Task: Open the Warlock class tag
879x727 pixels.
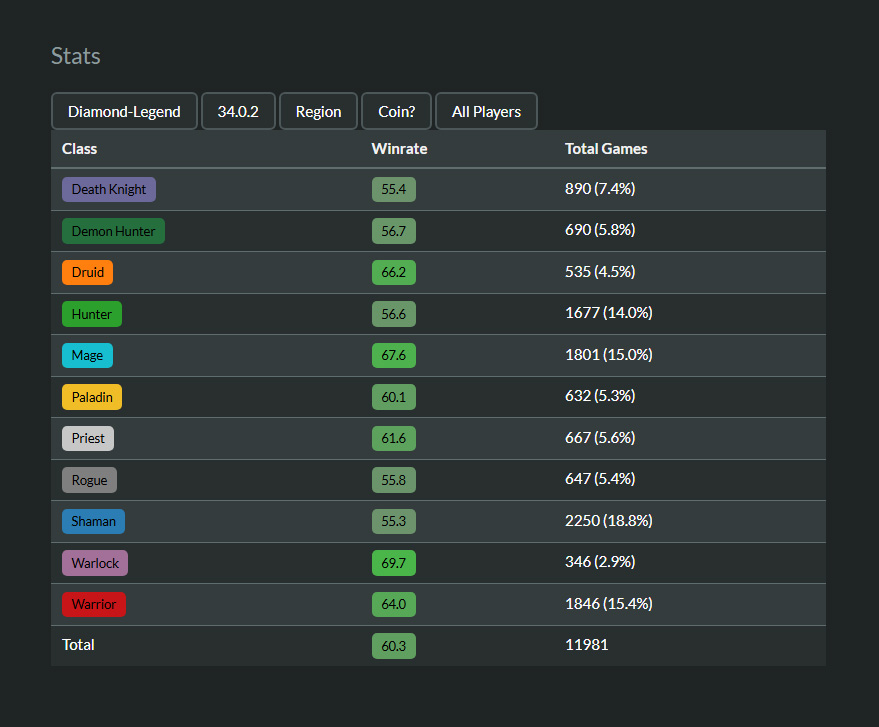Action: [95, 563]
